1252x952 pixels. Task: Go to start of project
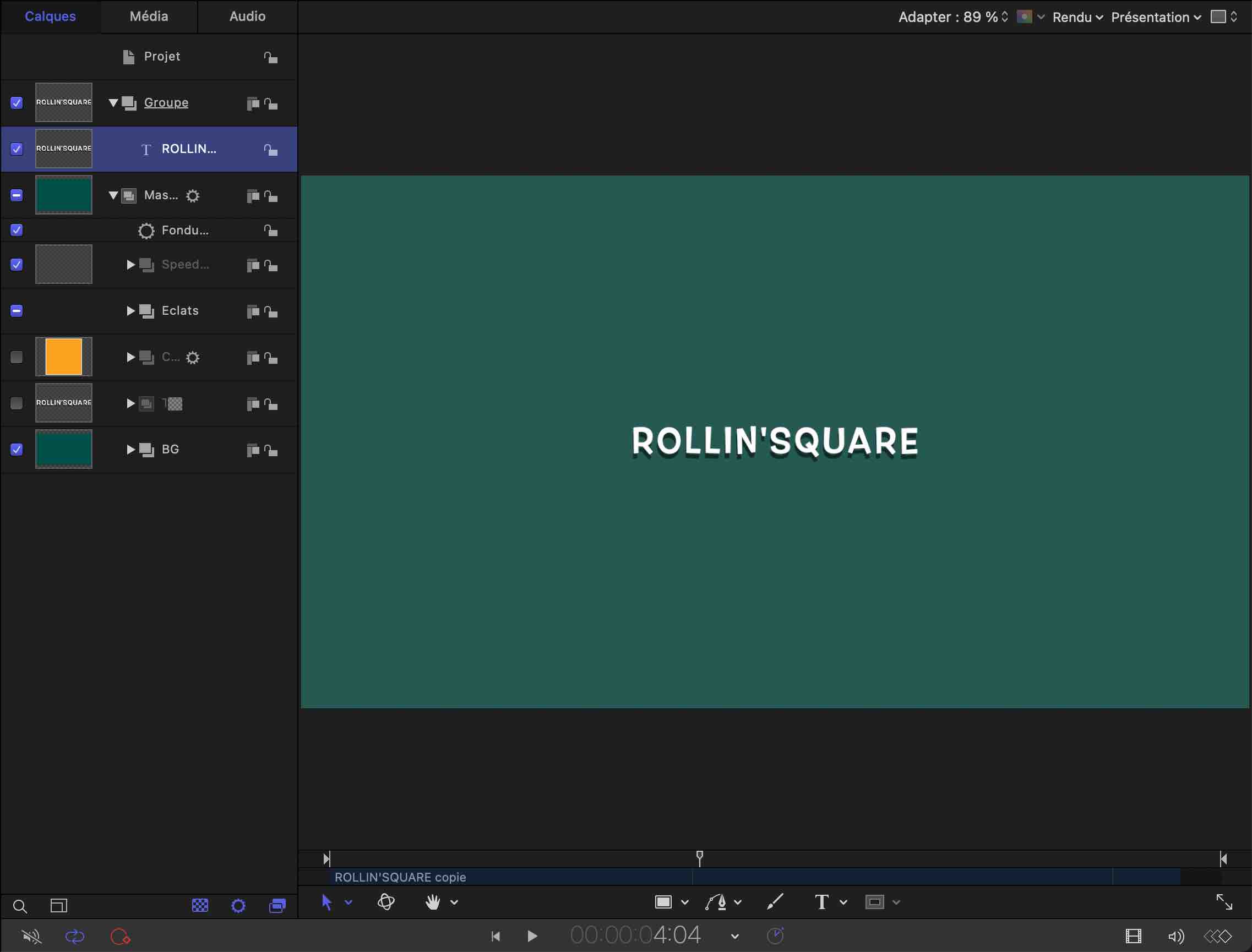[x=496, y=937]
